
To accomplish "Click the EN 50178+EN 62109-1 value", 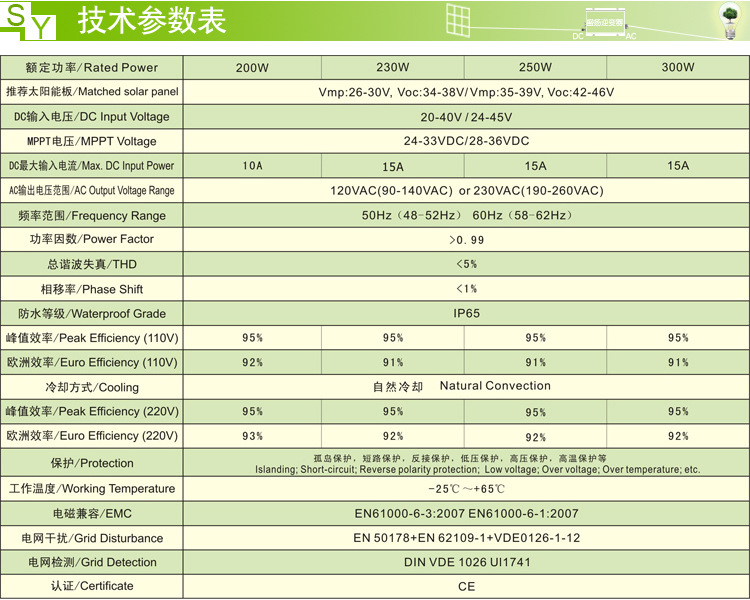I will (x=466, y=538).
